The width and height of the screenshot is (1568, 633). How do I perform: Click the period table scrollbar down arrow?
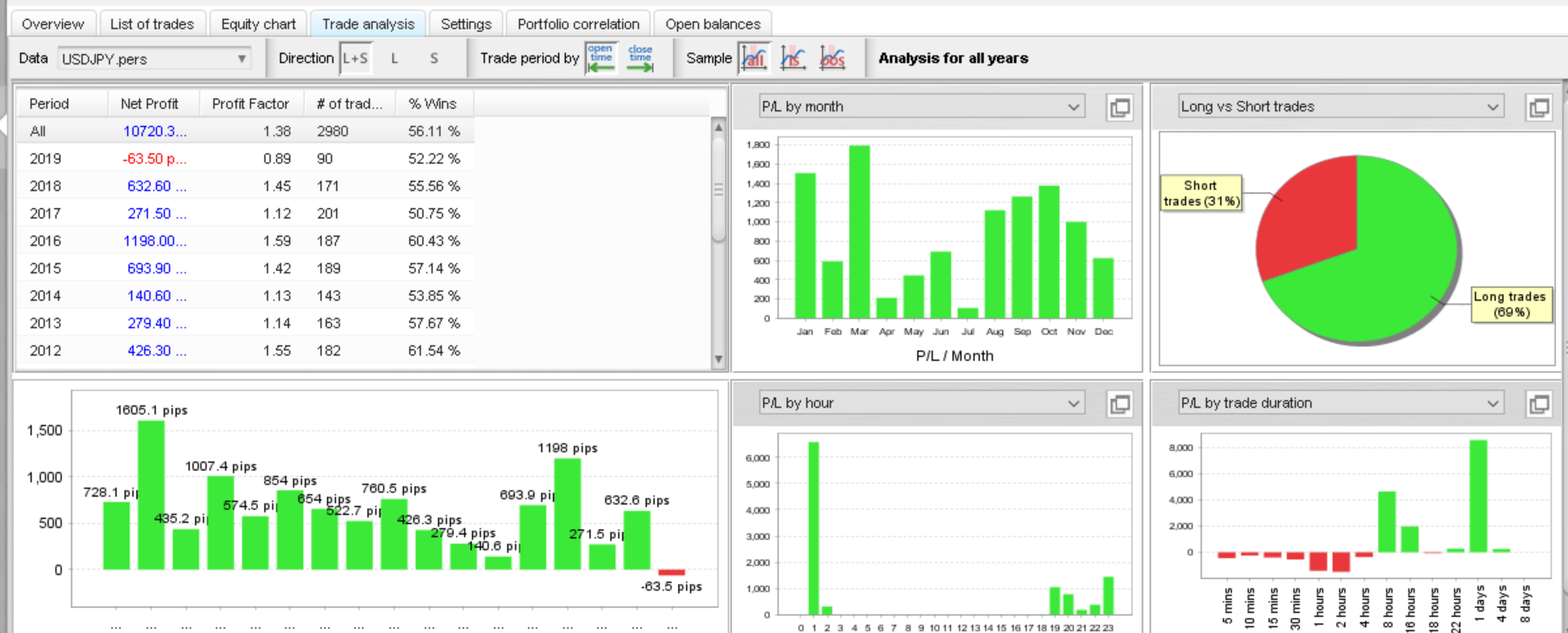point(718,359)
